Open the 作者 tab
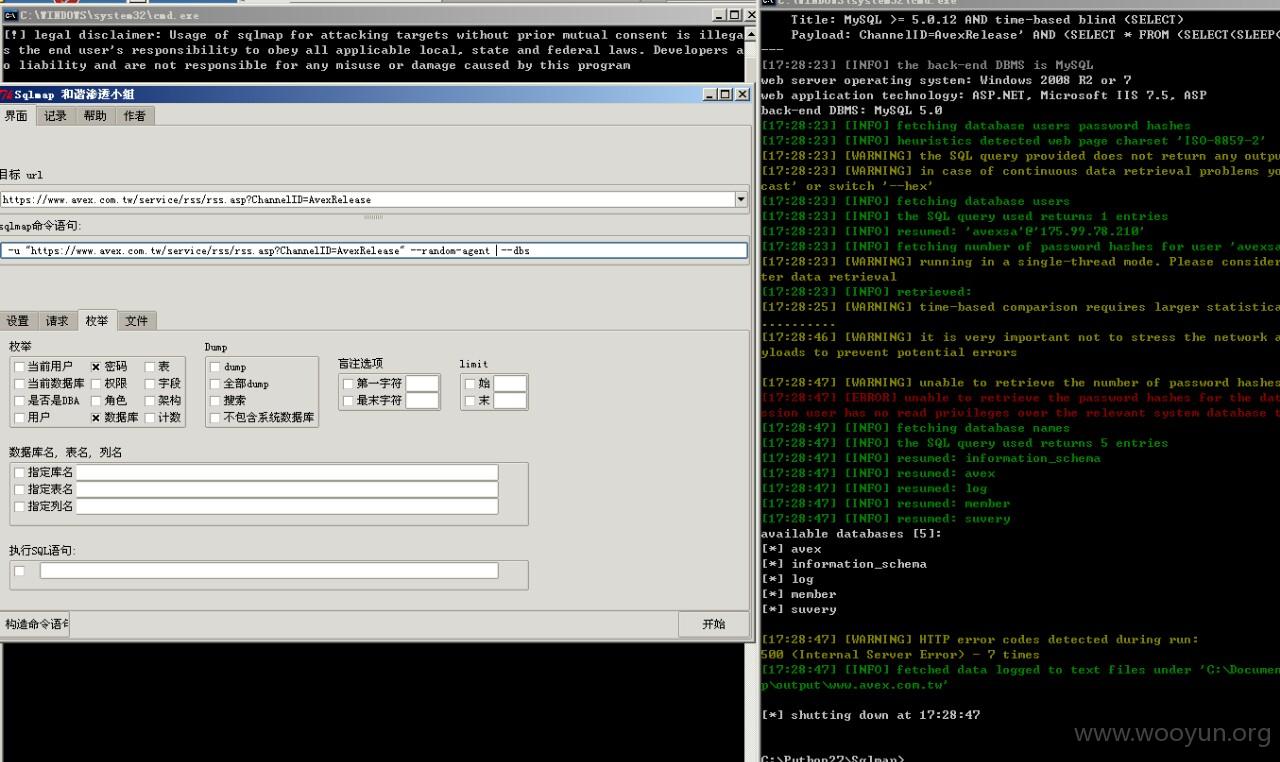This screenshot has width=1280, height=762. pyautogui.click(x=134, y=116)
